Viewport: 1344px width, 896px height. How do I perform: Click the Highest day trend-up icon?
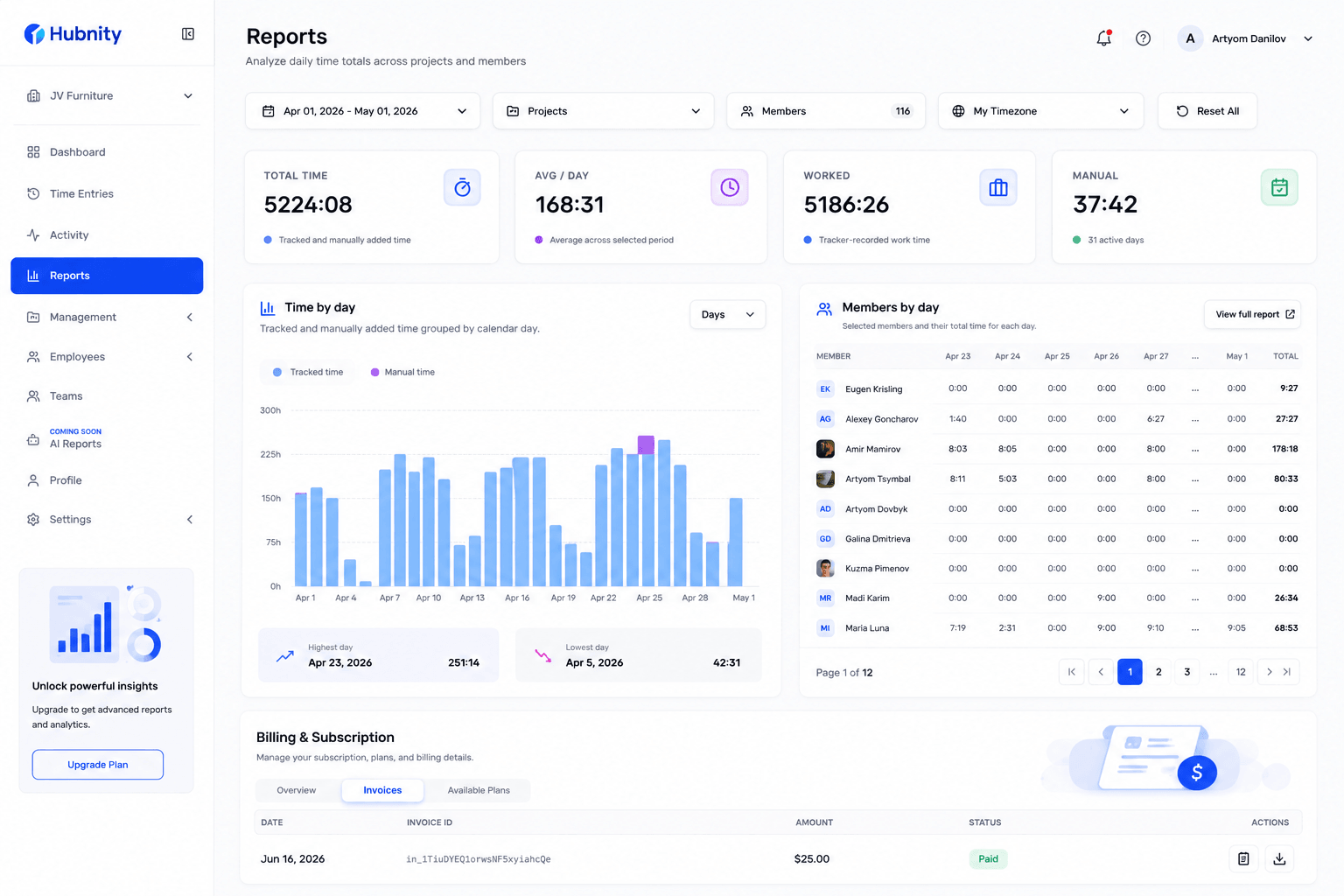click(x=285, y=655)
